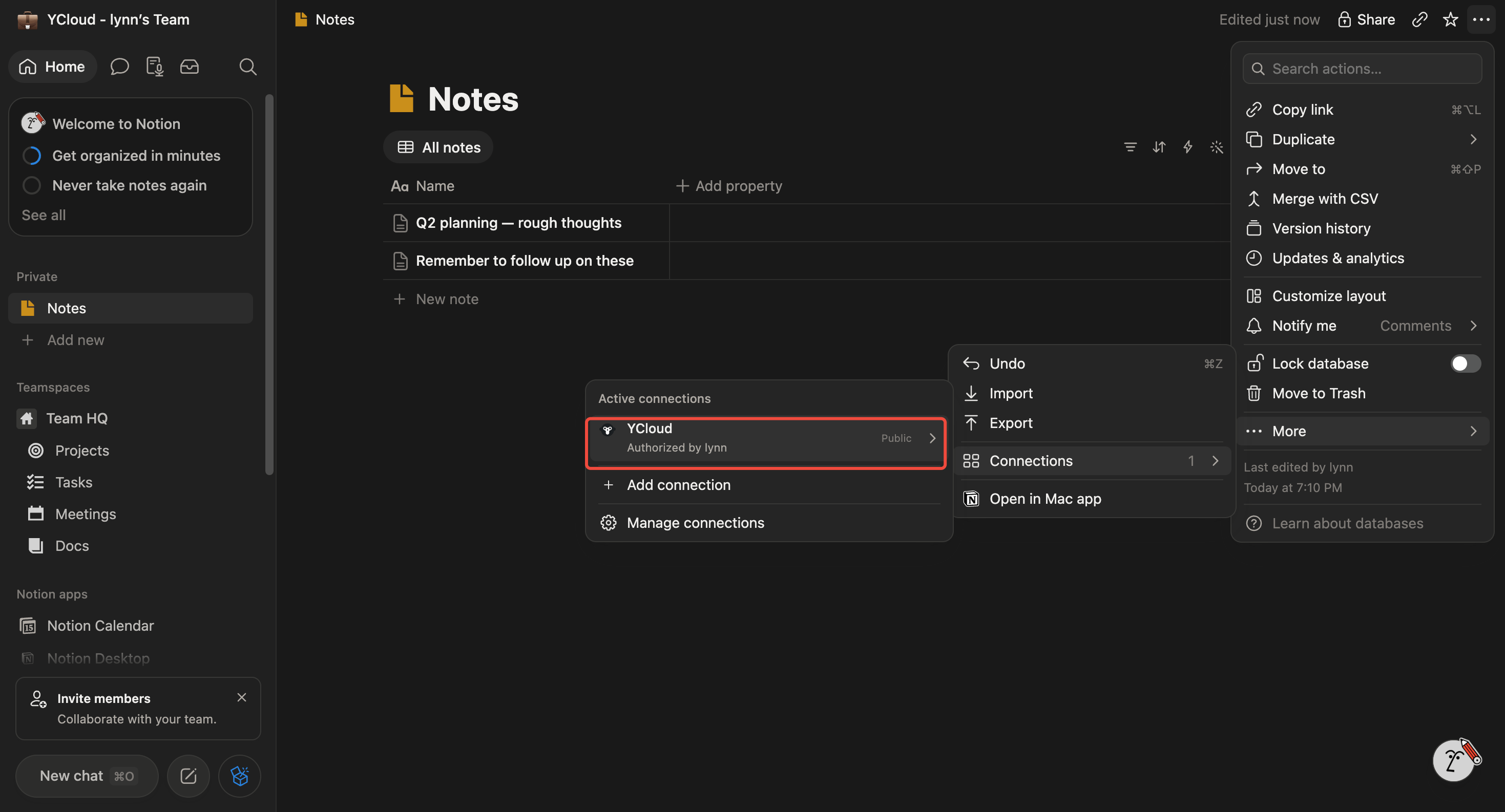Select the All notes view tab

coord(439,147)
